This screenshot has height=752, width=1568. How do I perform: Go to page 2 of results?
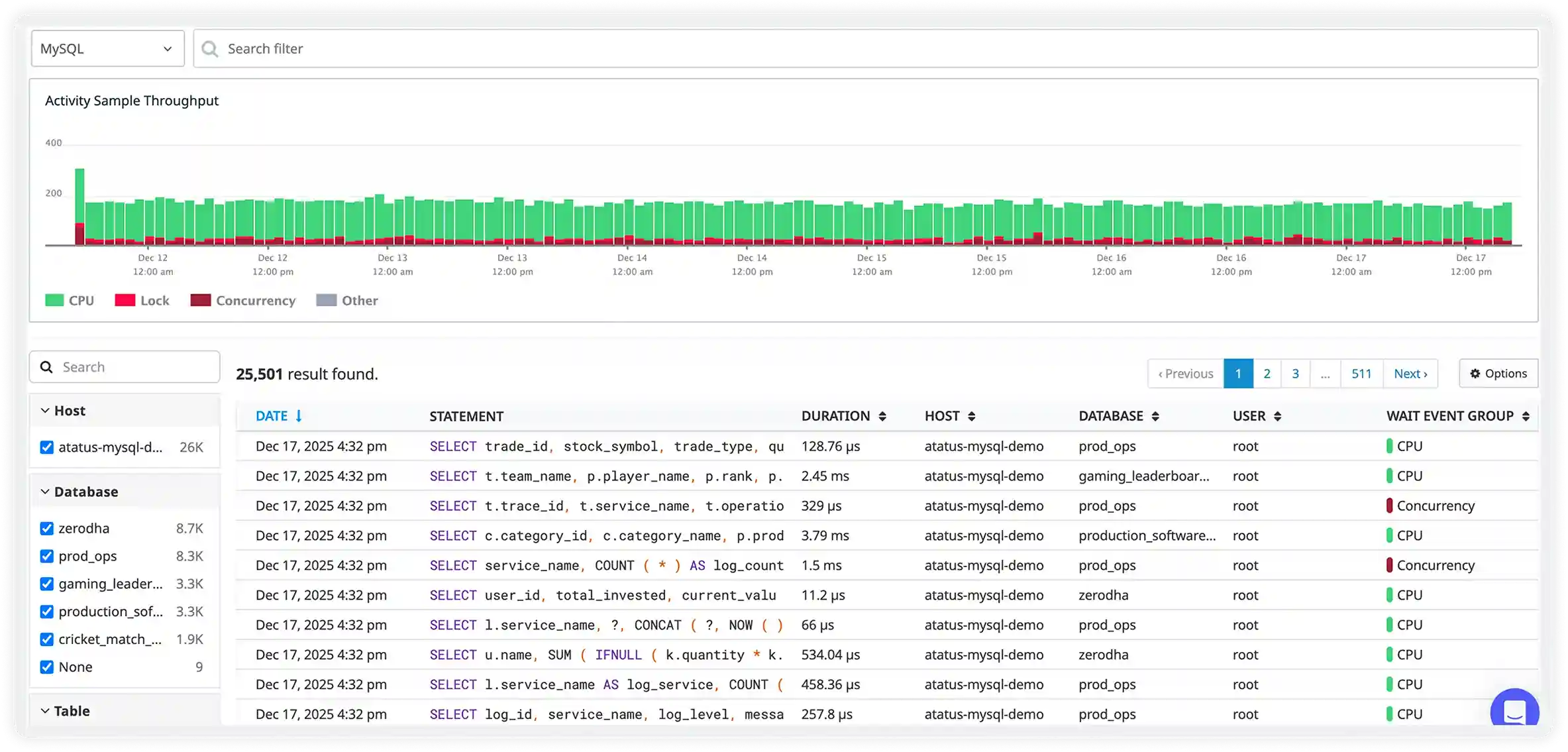coord(1267,373)
